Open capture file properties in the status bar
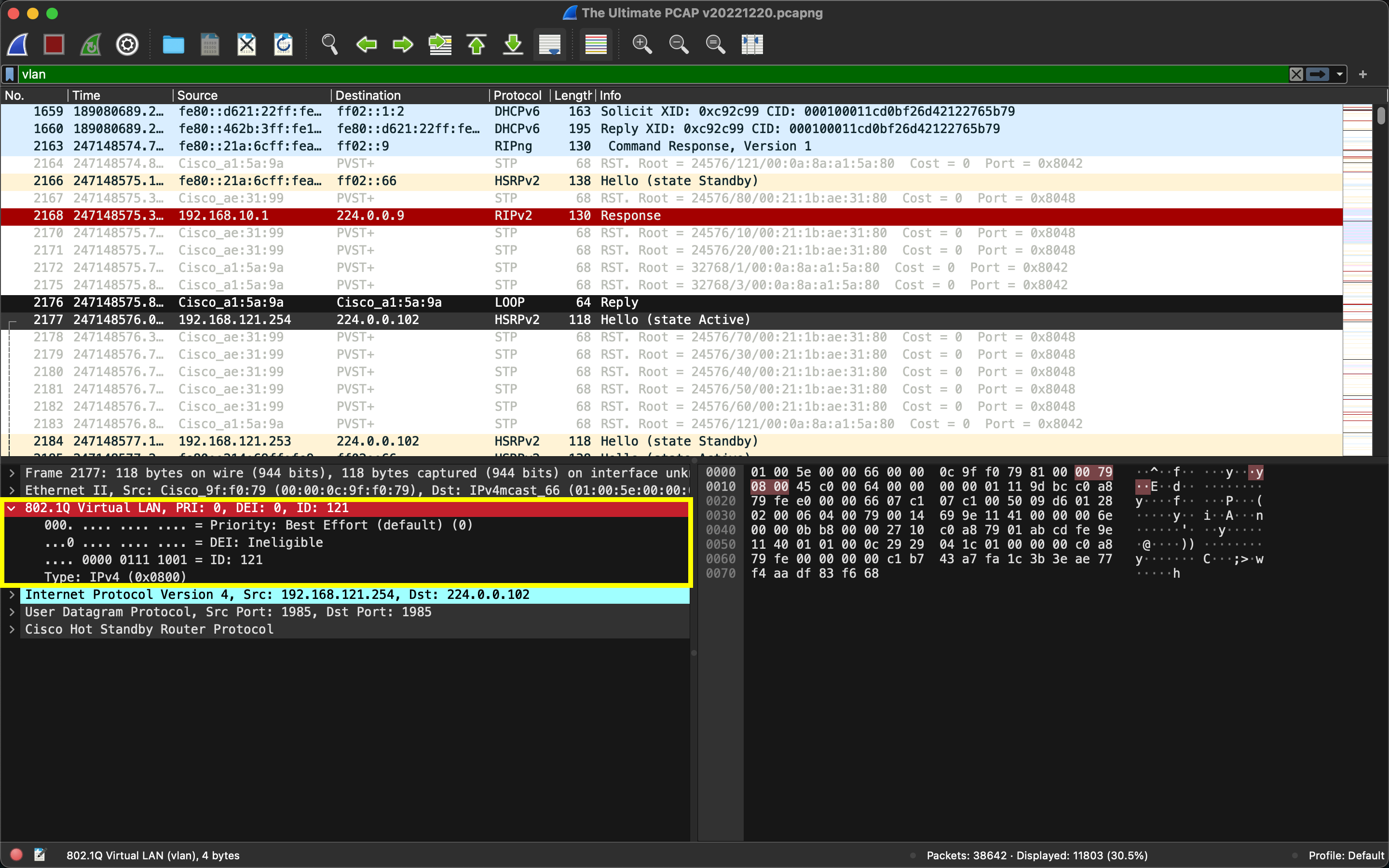1389x868 pixels. (40, 855)
